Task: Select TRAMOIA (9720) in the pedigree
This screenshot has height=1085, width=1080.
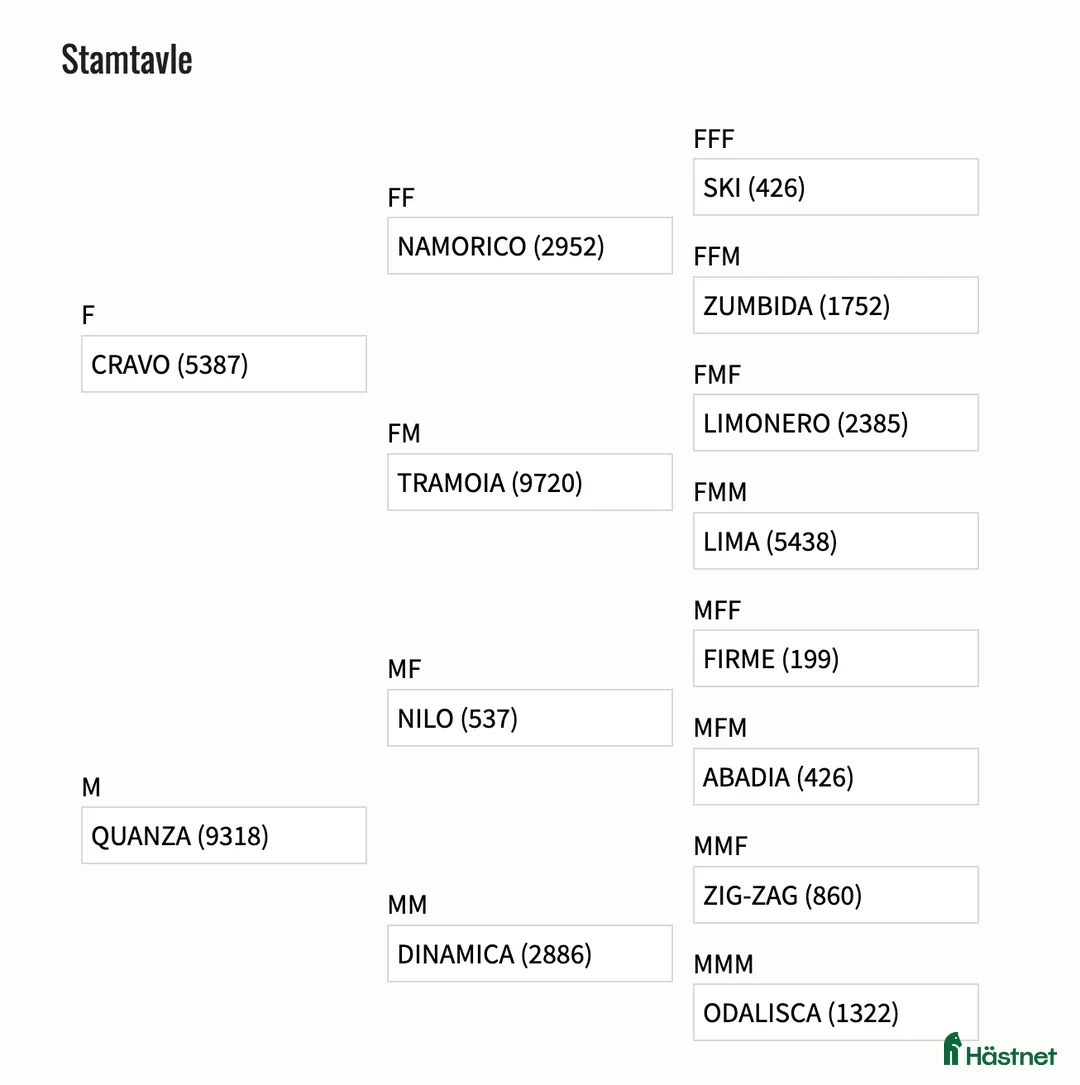Action: [x=529, y=482]
